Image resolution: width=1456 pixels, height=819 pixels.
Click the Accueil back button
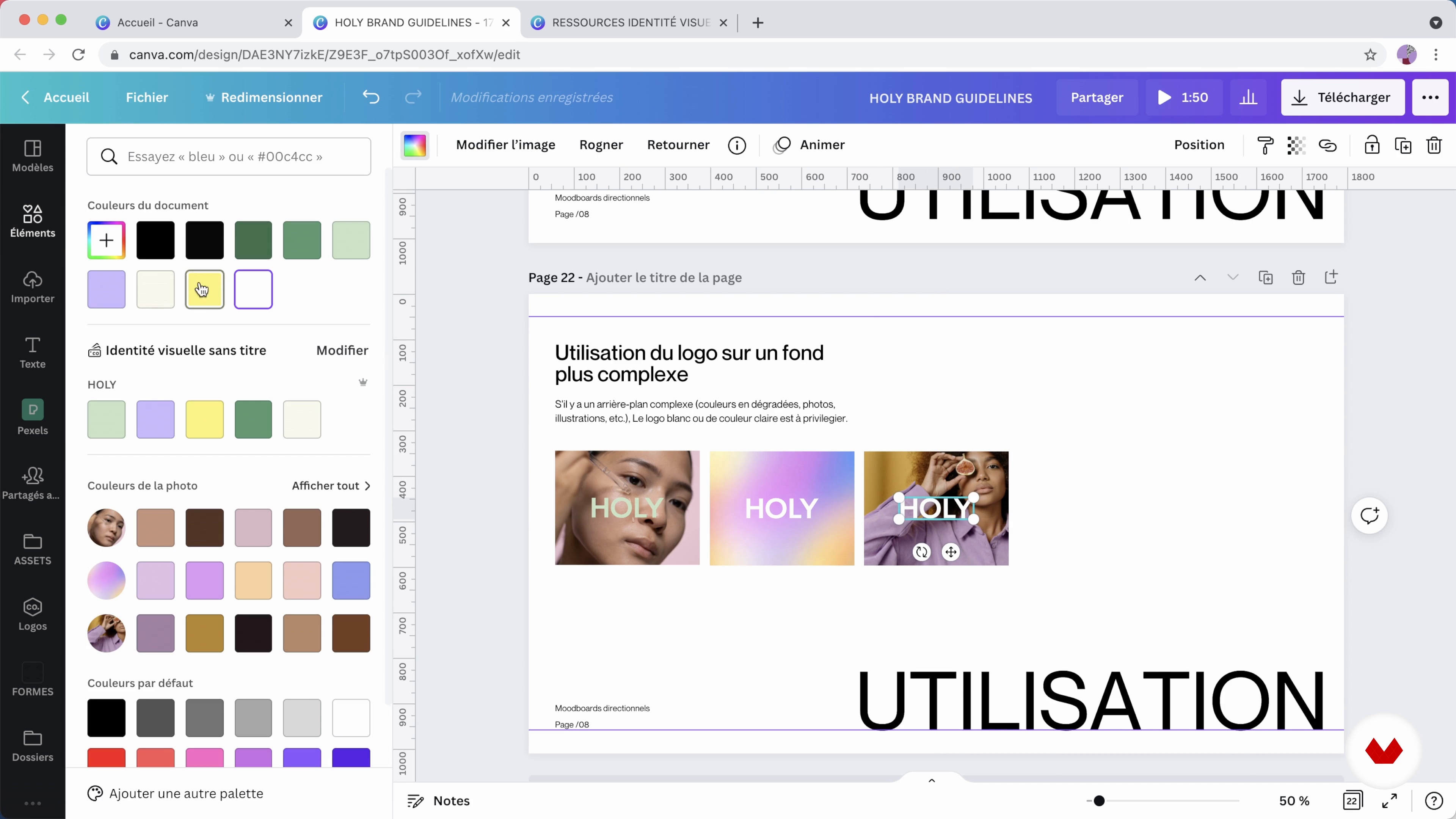(x=55, y=97)
